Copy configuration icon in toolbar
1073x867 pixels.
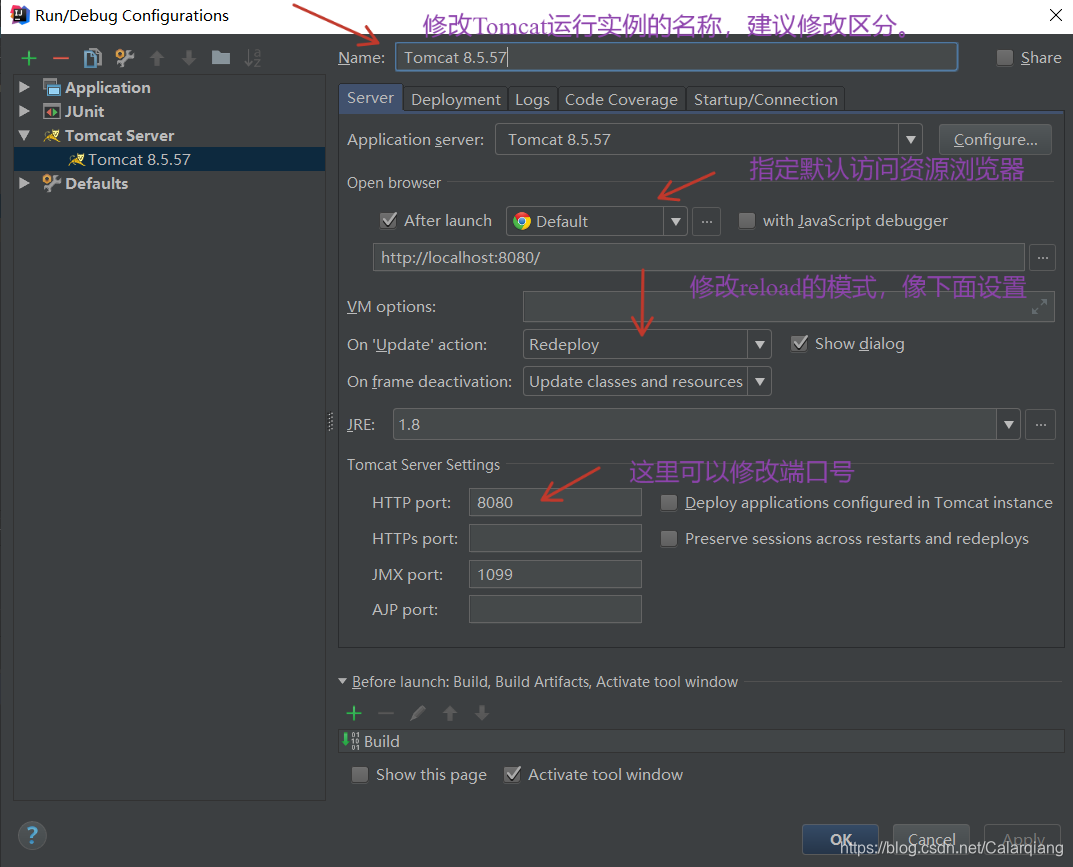click(x=92, y=58)
